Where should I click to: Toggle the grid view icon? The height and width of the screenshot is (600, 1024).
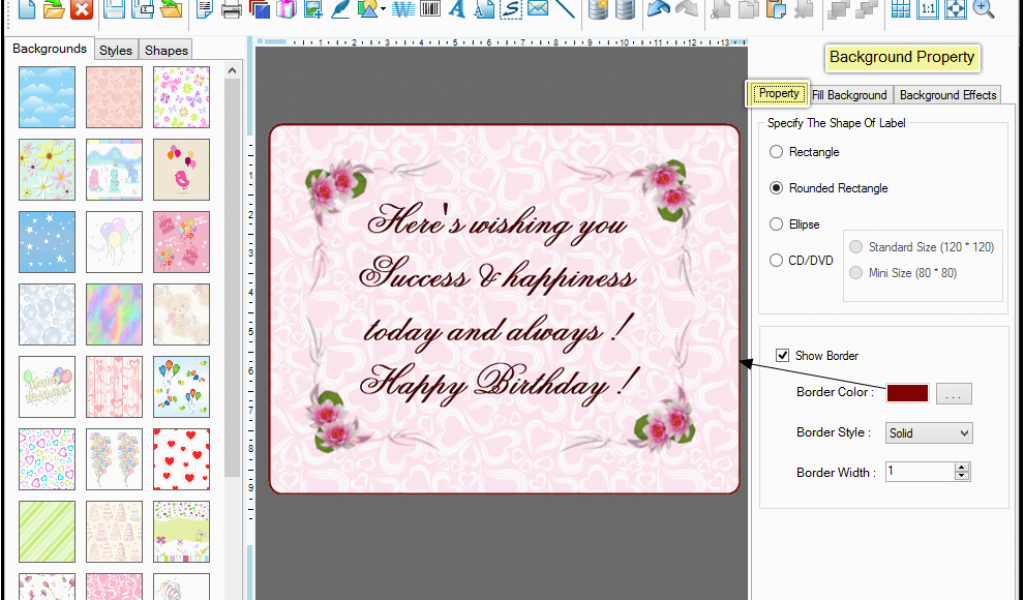[901, 9]
